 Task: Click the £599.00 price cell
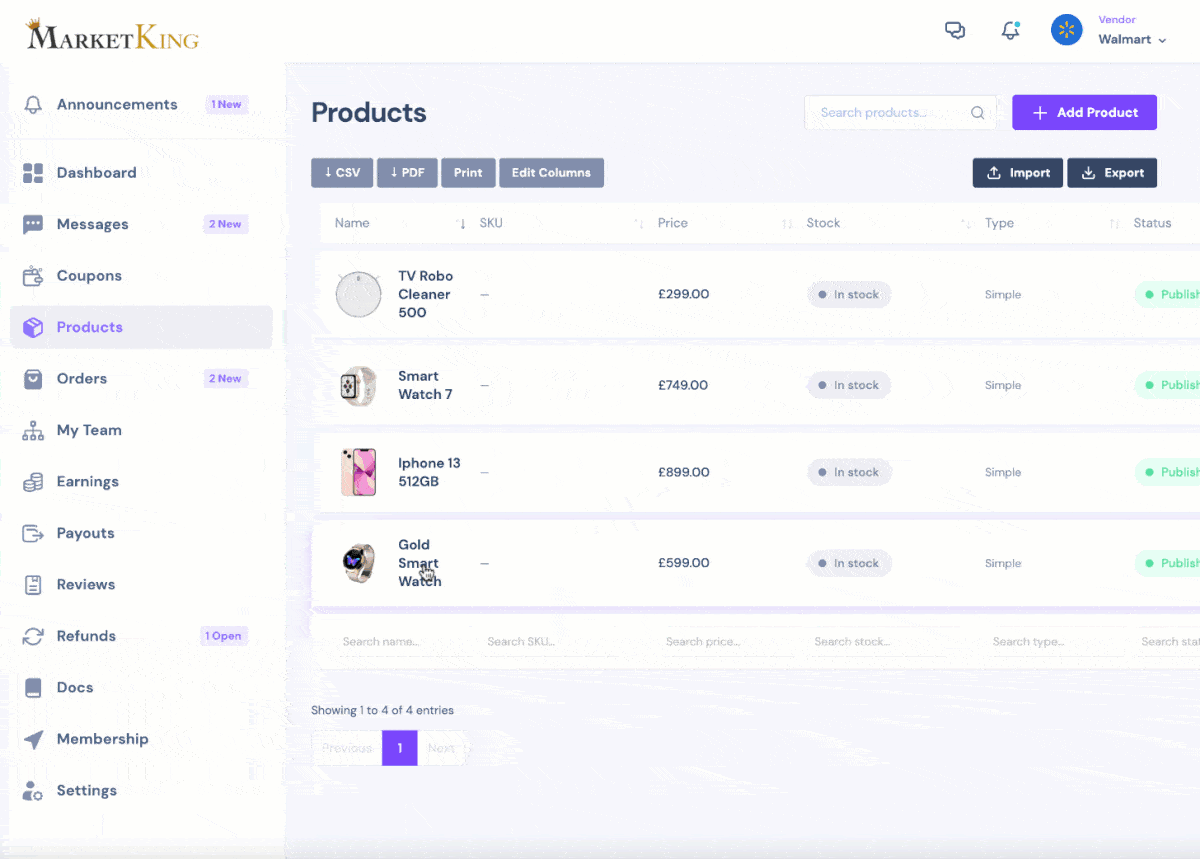684,563
